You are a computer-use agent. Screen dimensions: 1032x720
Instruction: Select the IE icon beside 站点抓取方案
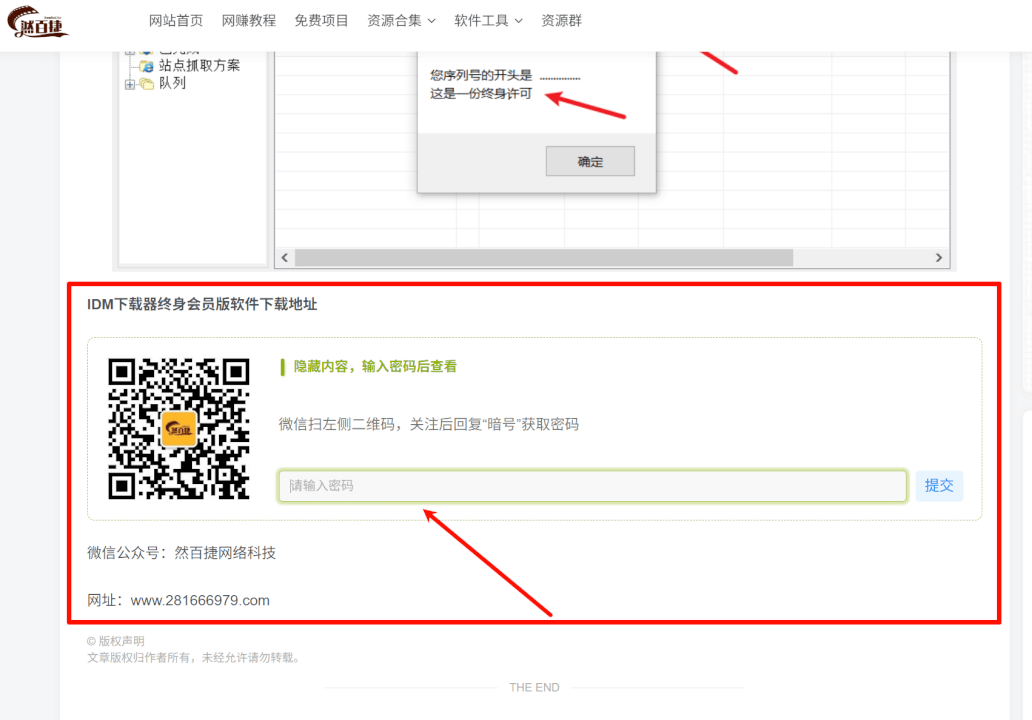[145, 65]
